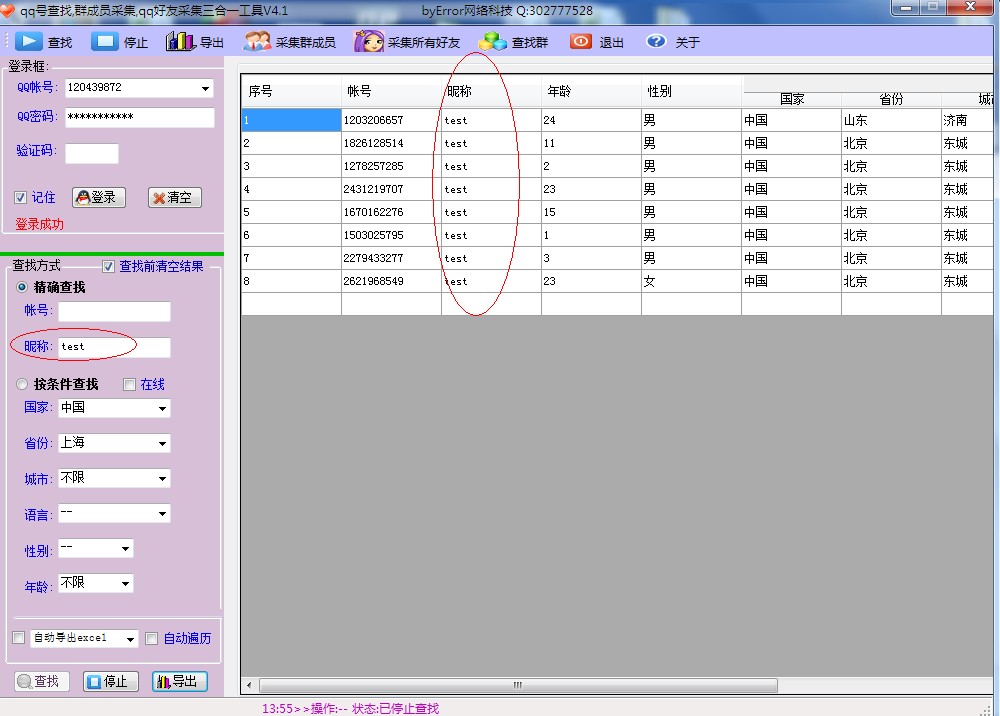Click the 查找 play icon in the toolbar
Screen dimensions: 1000x716
(28, 41)
